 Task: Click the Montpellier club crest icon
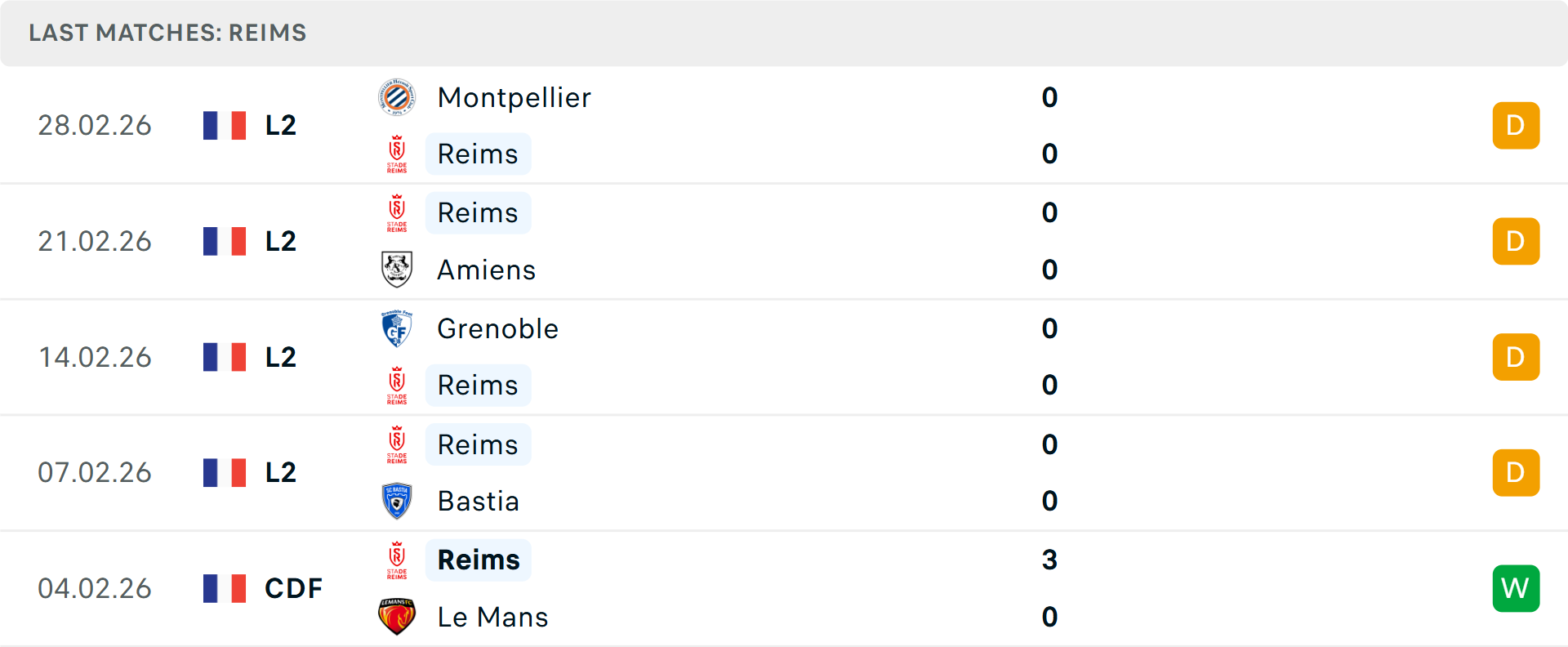[397, 97]
